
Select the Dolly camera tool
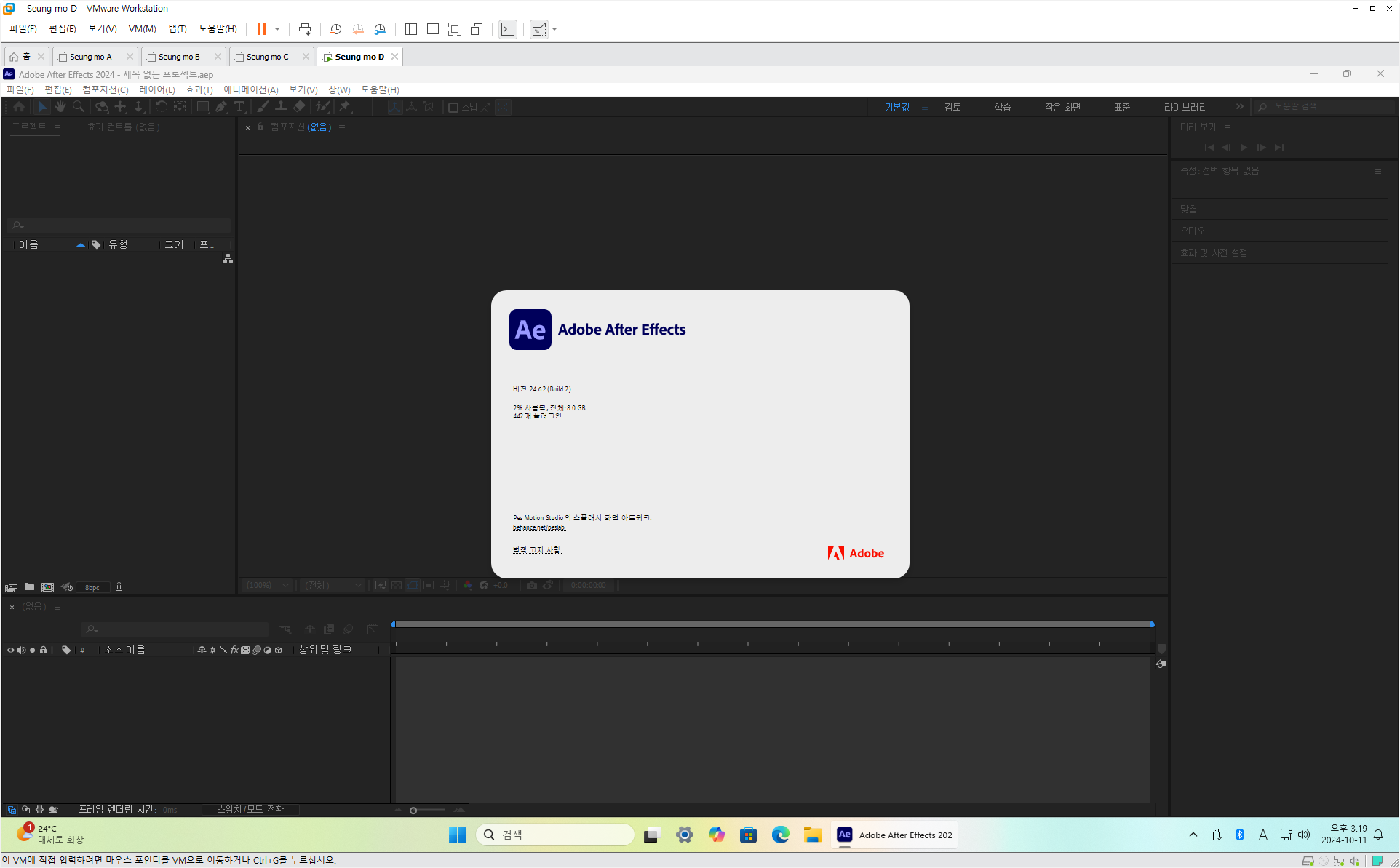tap(138, 107)
